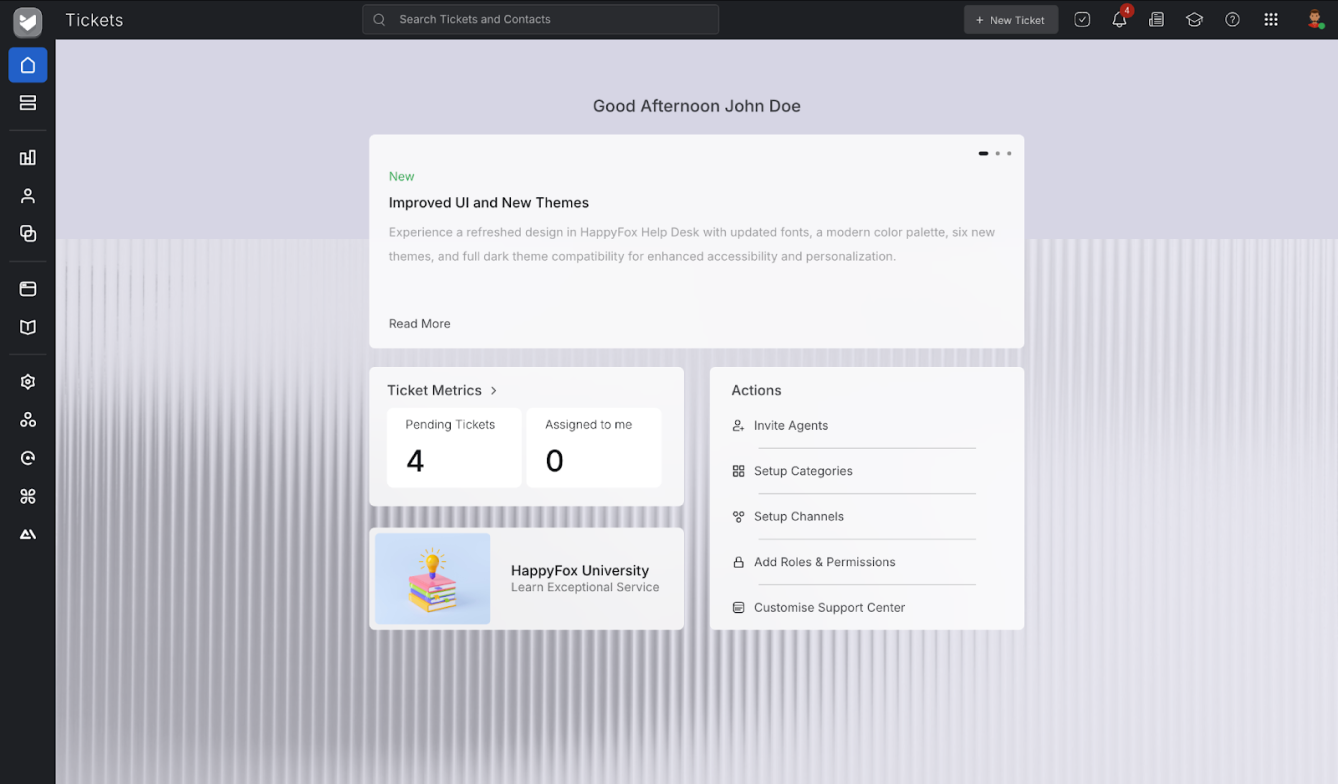Select the third carousel dot on announcement card
The image size is (1338, 784).
1009,154
